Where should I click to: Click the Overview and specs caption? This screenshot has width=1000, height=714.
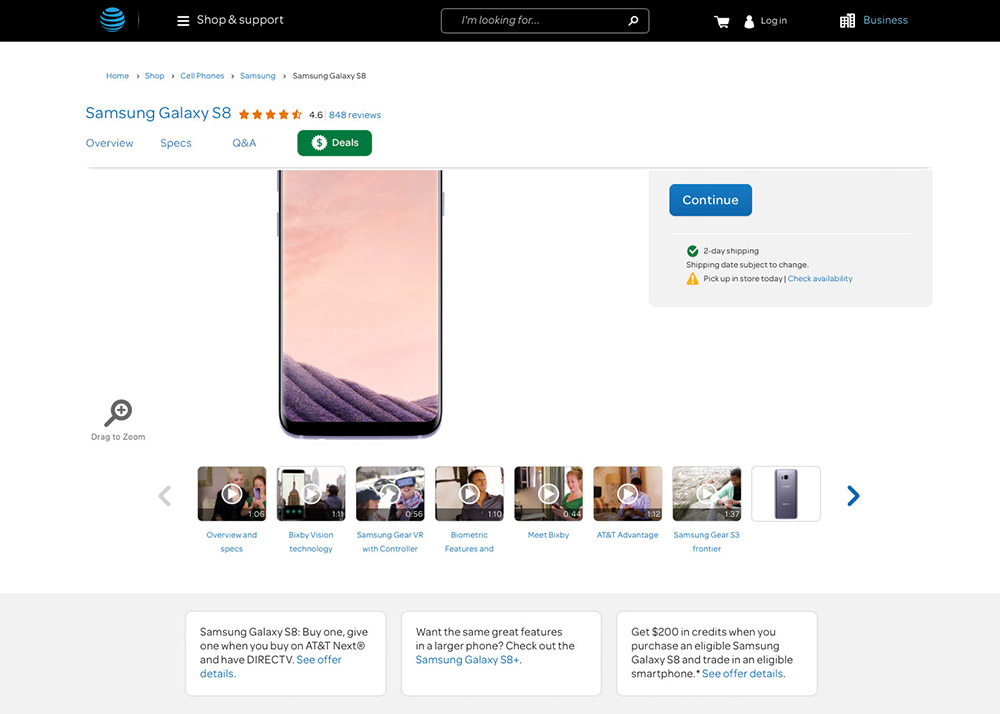[x=232, y=542]
